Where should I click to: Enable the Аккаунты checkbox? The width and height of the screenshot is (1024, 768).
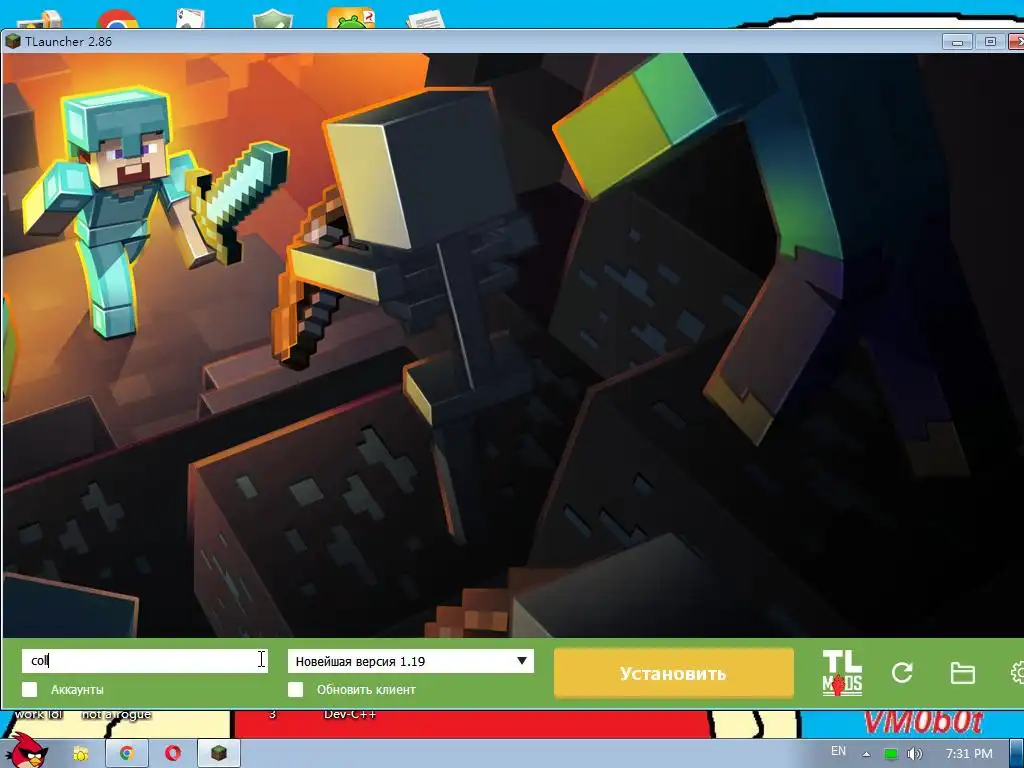[29, 690]
